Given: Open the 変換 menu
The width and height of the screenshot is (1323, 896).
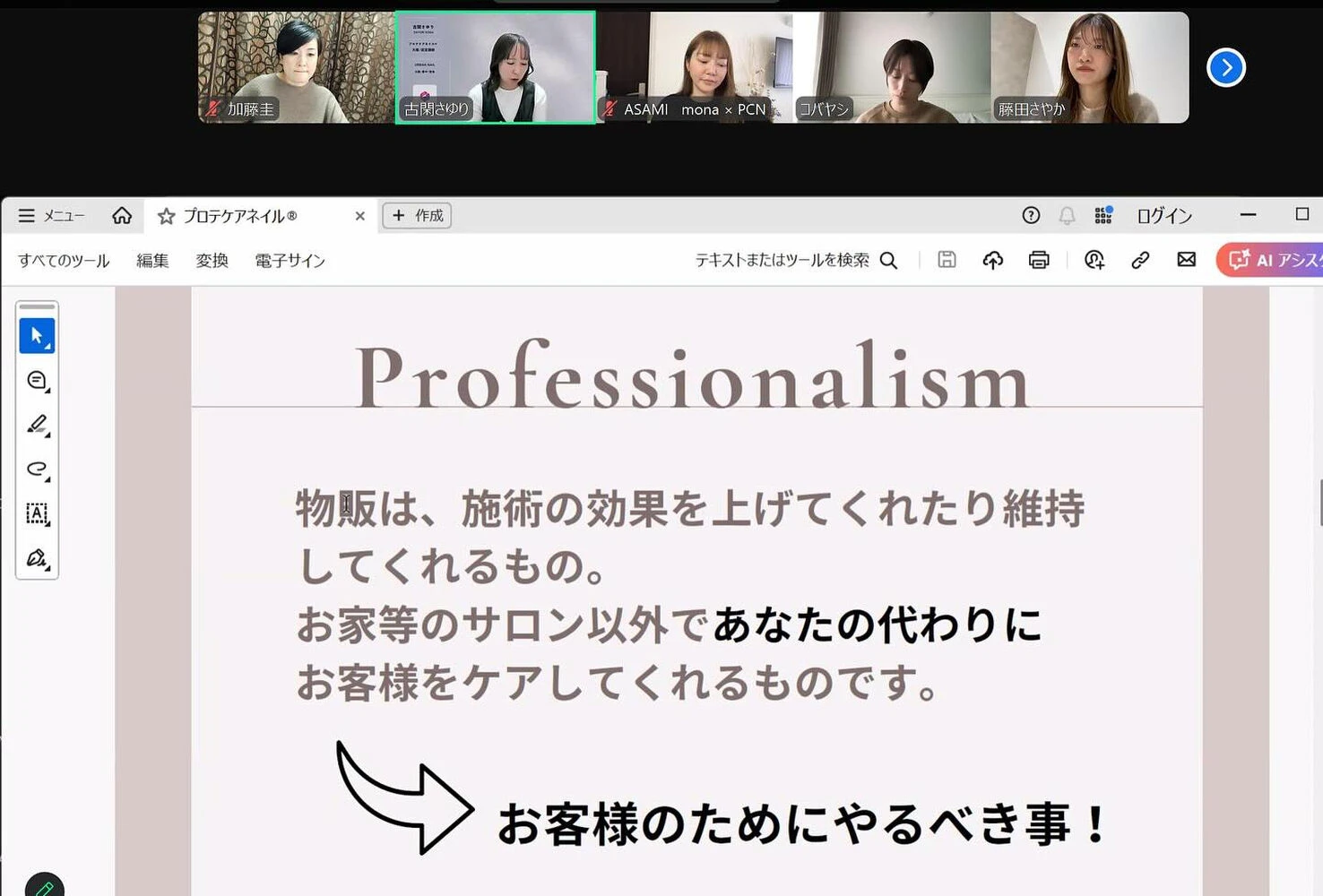Looking at the screenshot, I should point(212,261).
